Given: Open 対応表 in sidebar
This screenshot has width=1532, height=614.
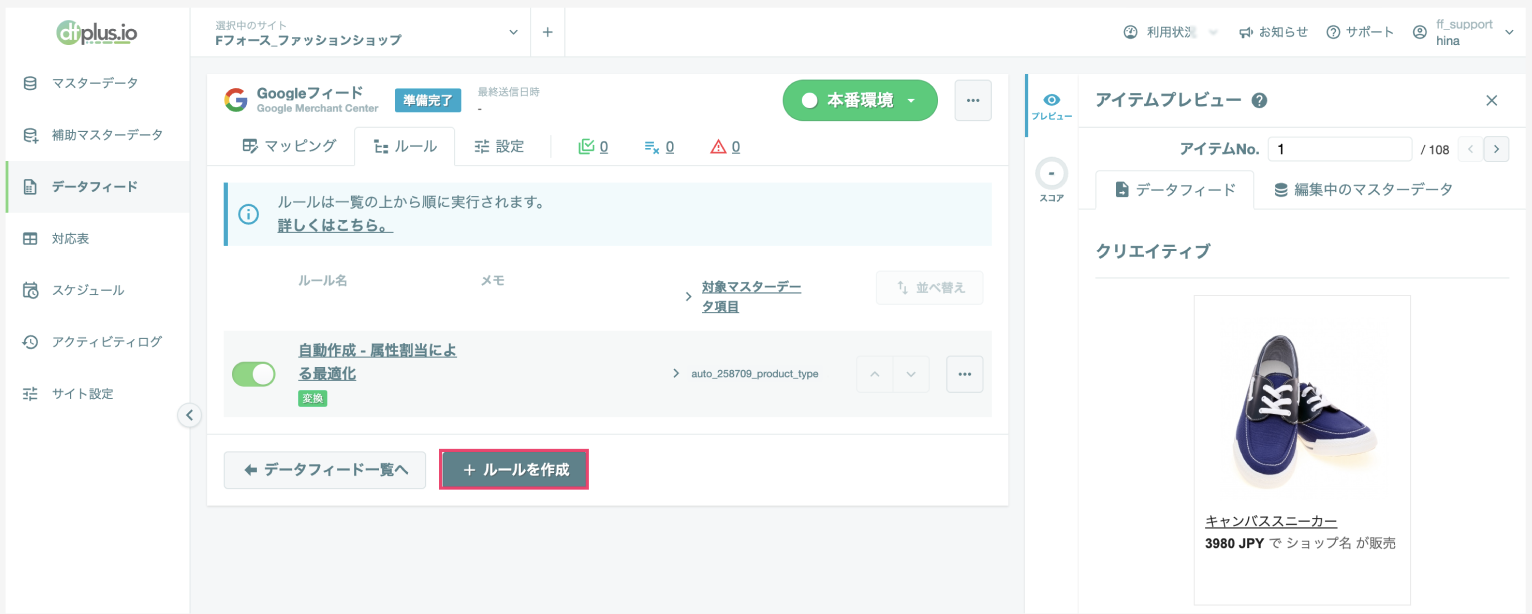Looking at the screenshot, I should [x=96, y=239].
